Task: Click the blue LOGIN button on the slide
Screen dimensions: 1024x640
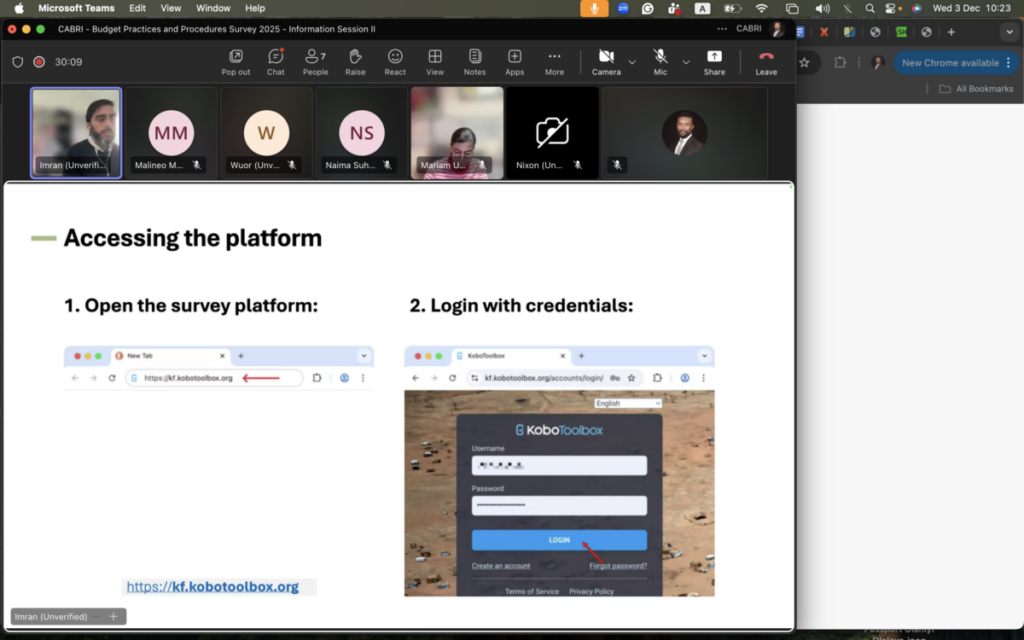Action: click(x=559, y=540)
